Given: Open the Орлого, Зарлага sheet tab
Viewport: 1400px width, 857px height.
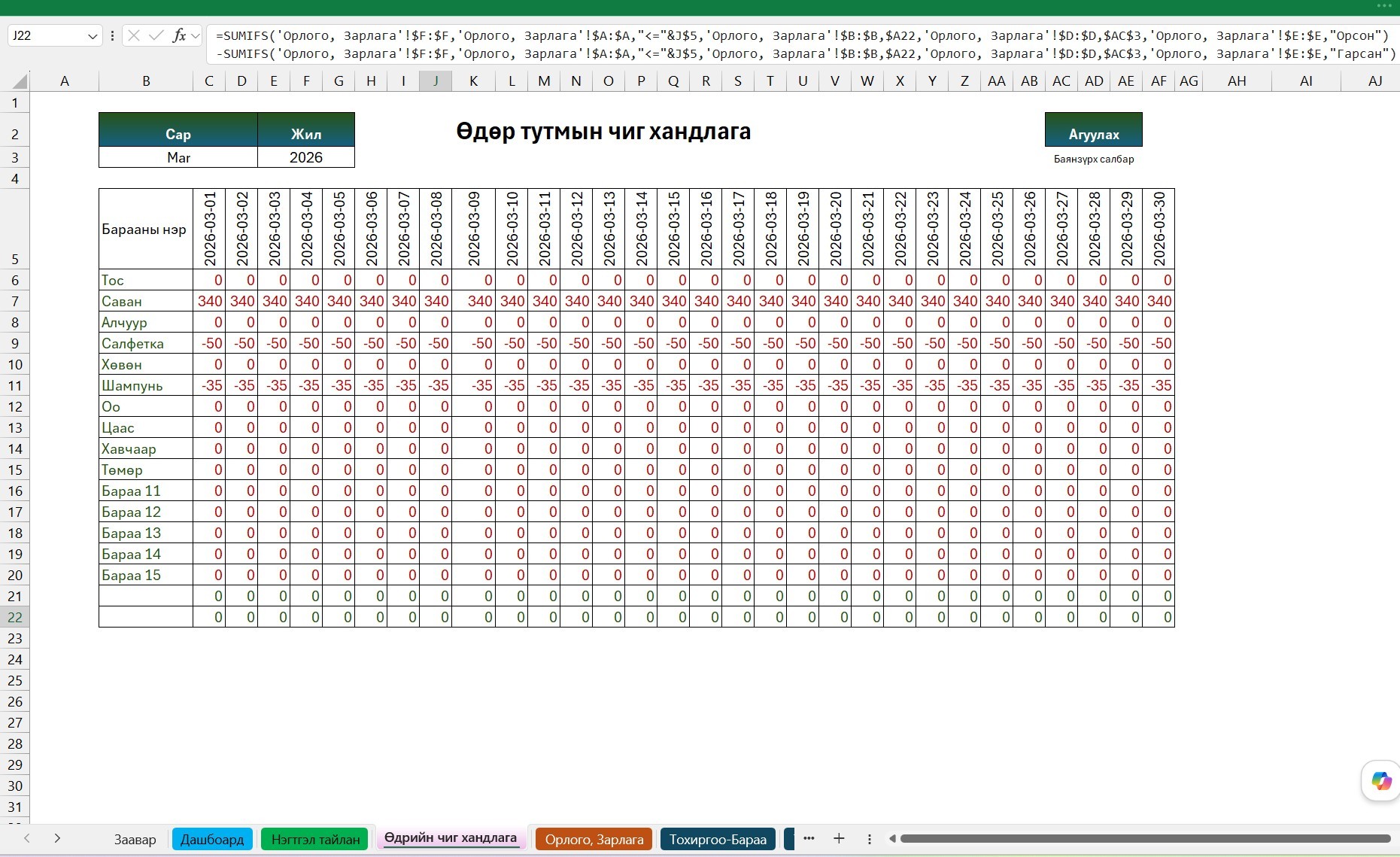Looking at the screenshot, I should click(x=594, y=839).
